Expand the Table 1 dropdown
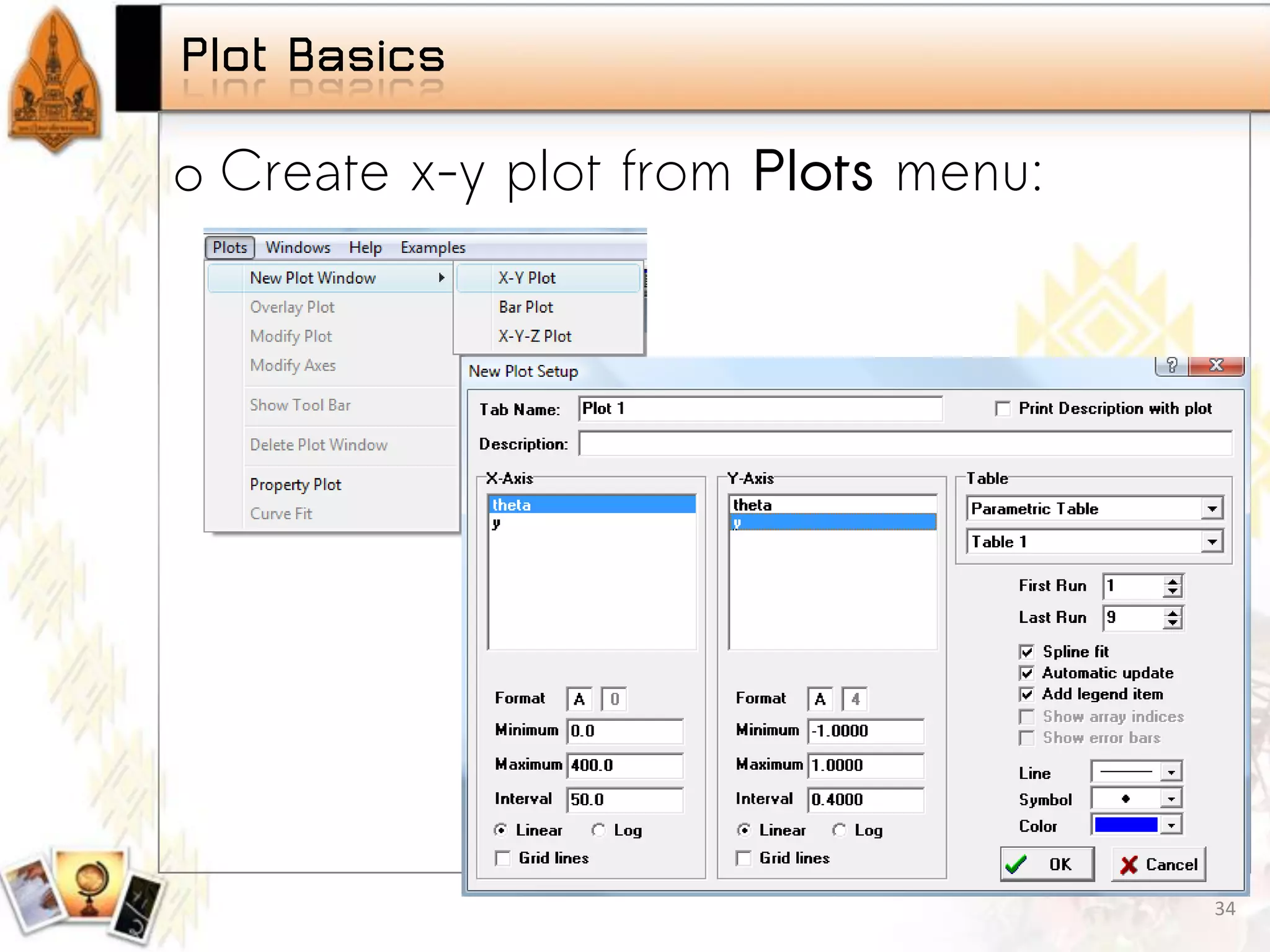This screenshot has height=952, width=1270. pyautogui.click(x=1212, y=542)
